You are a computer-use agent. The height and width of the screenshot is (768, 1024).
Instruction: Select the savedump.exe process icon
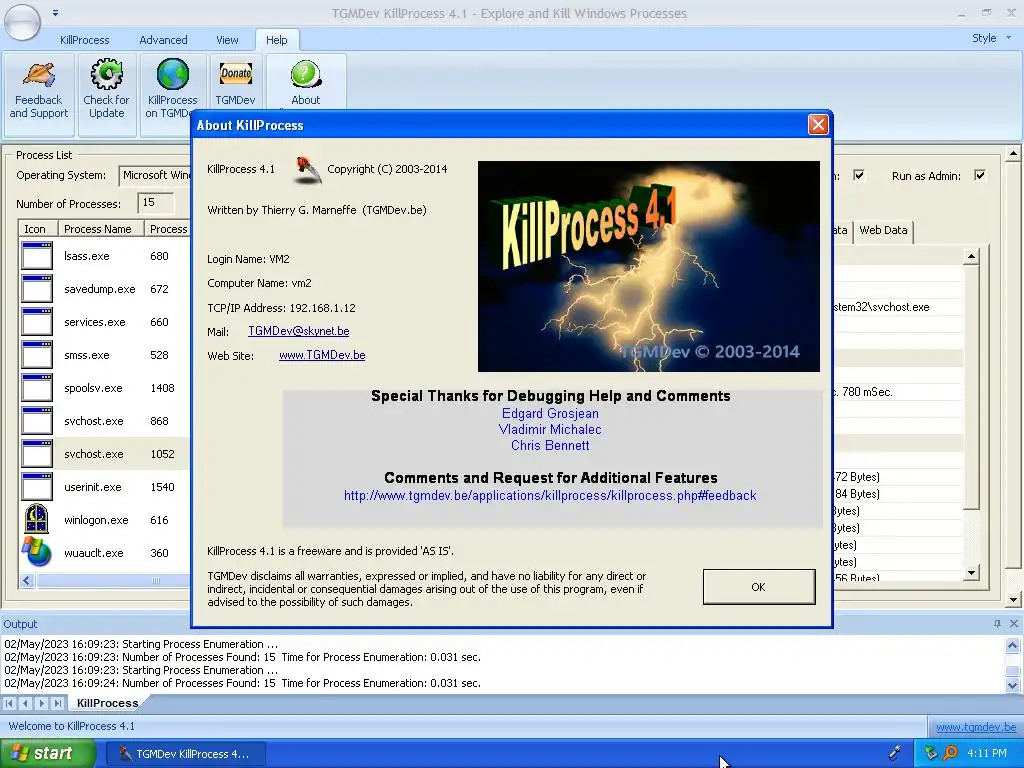(37, 289)
